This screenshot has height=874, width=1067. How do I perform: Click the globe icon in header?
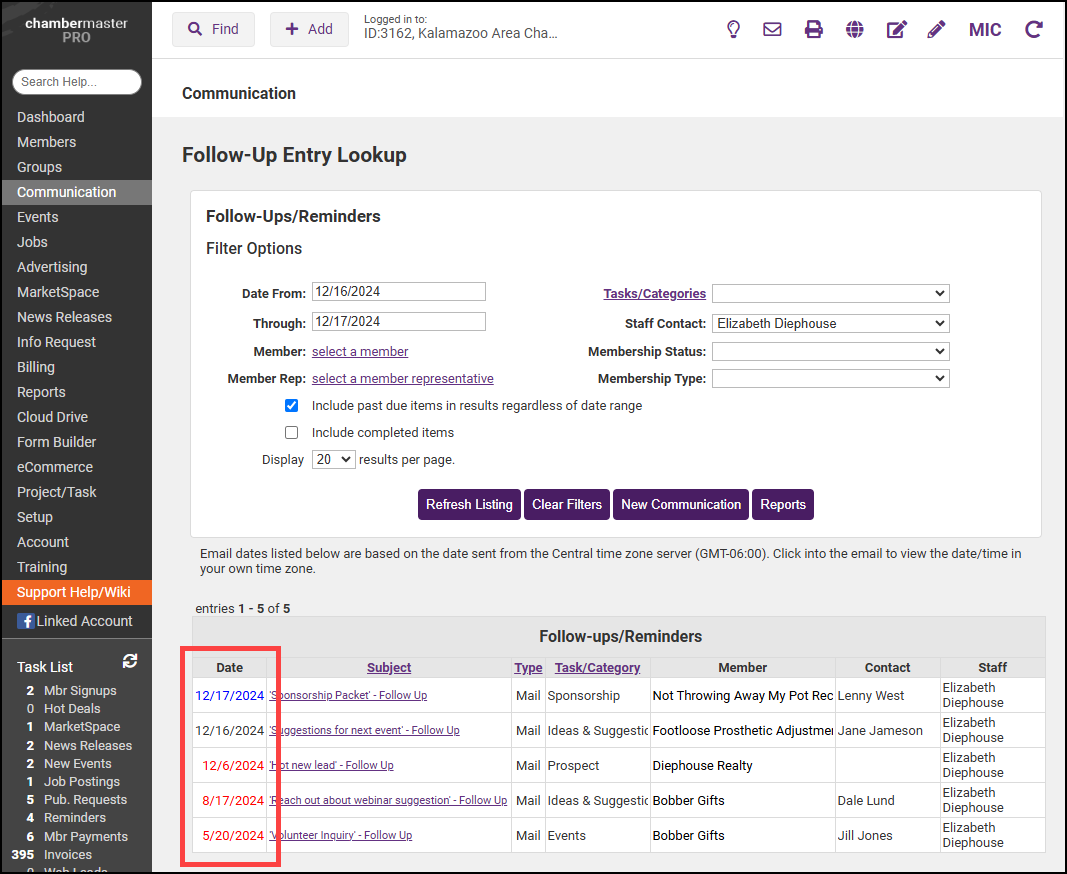point(854,29)
